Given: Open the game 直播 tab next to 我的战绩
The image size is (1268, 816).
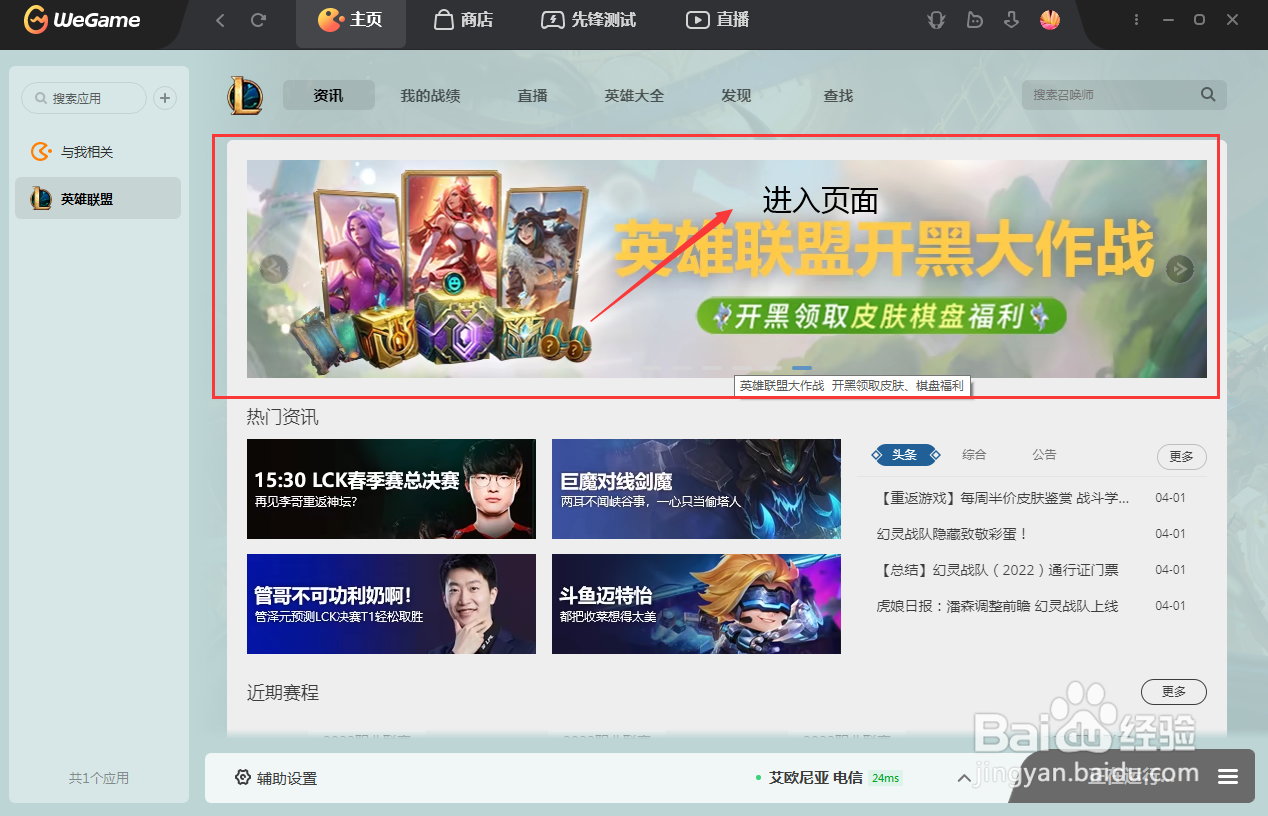Looking at the screenshot, I should pyautogui.click(x=532, y=96).
